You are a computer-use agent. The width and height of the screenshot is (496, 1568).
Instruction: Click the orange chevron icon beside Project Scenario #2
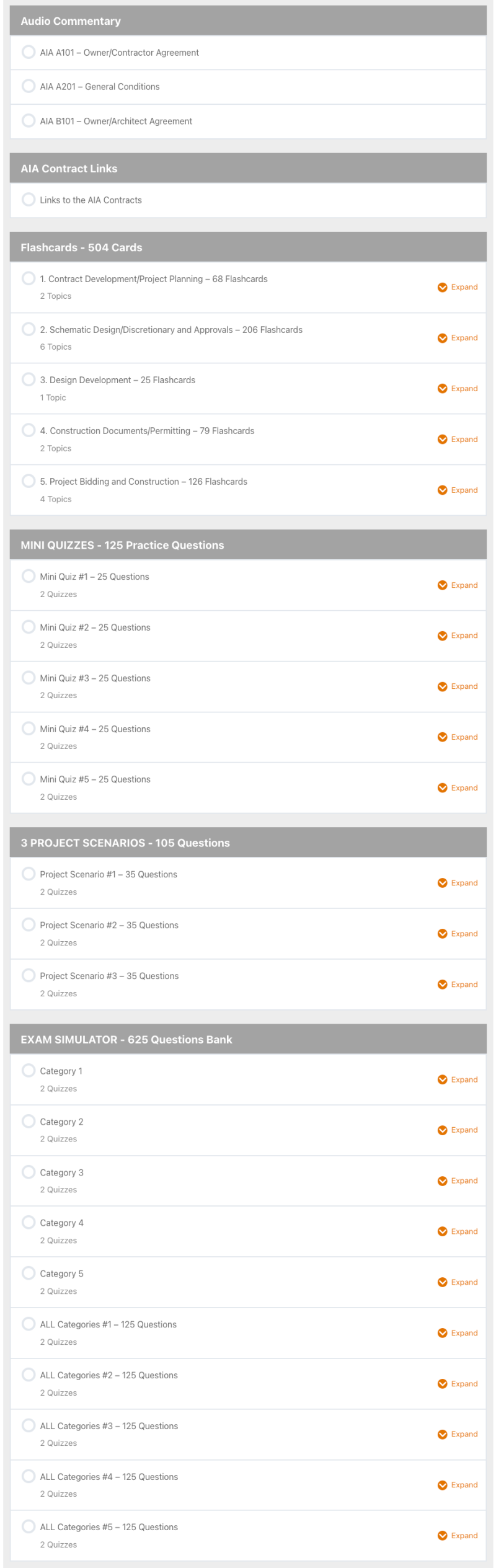(x=442, y=934)
